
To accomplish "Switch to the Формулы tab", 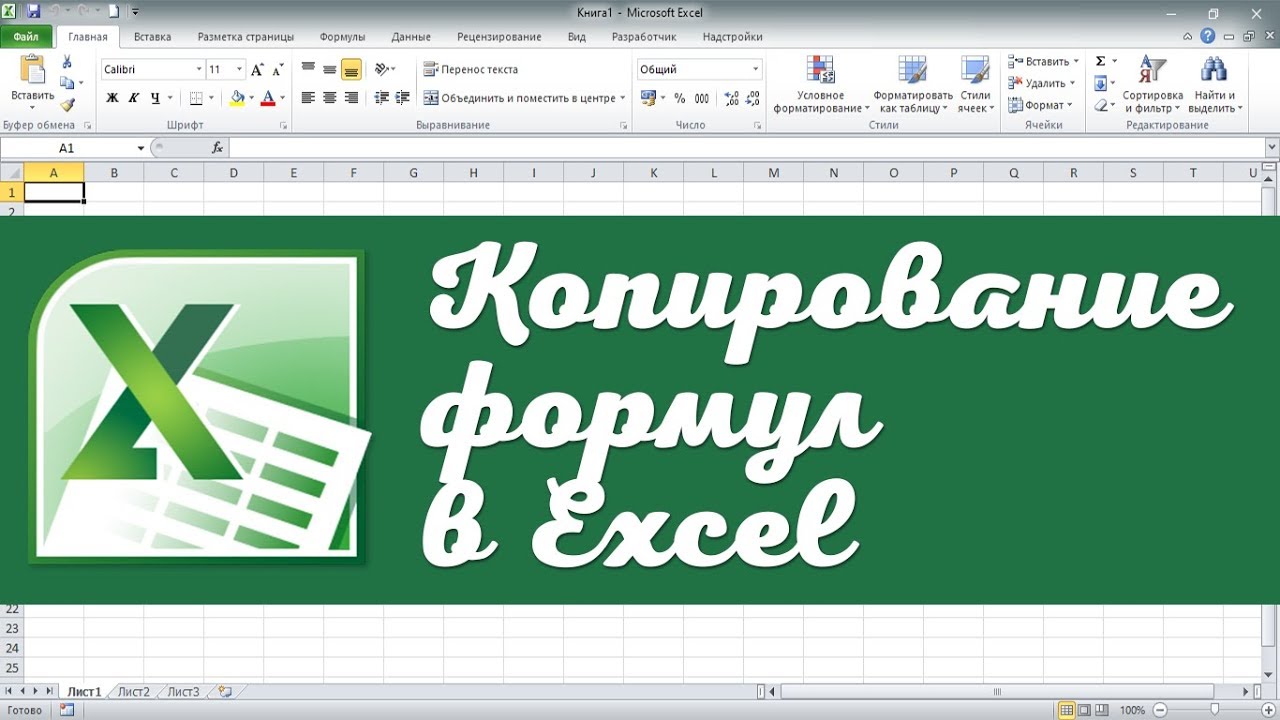I will [x=342, y=37].
